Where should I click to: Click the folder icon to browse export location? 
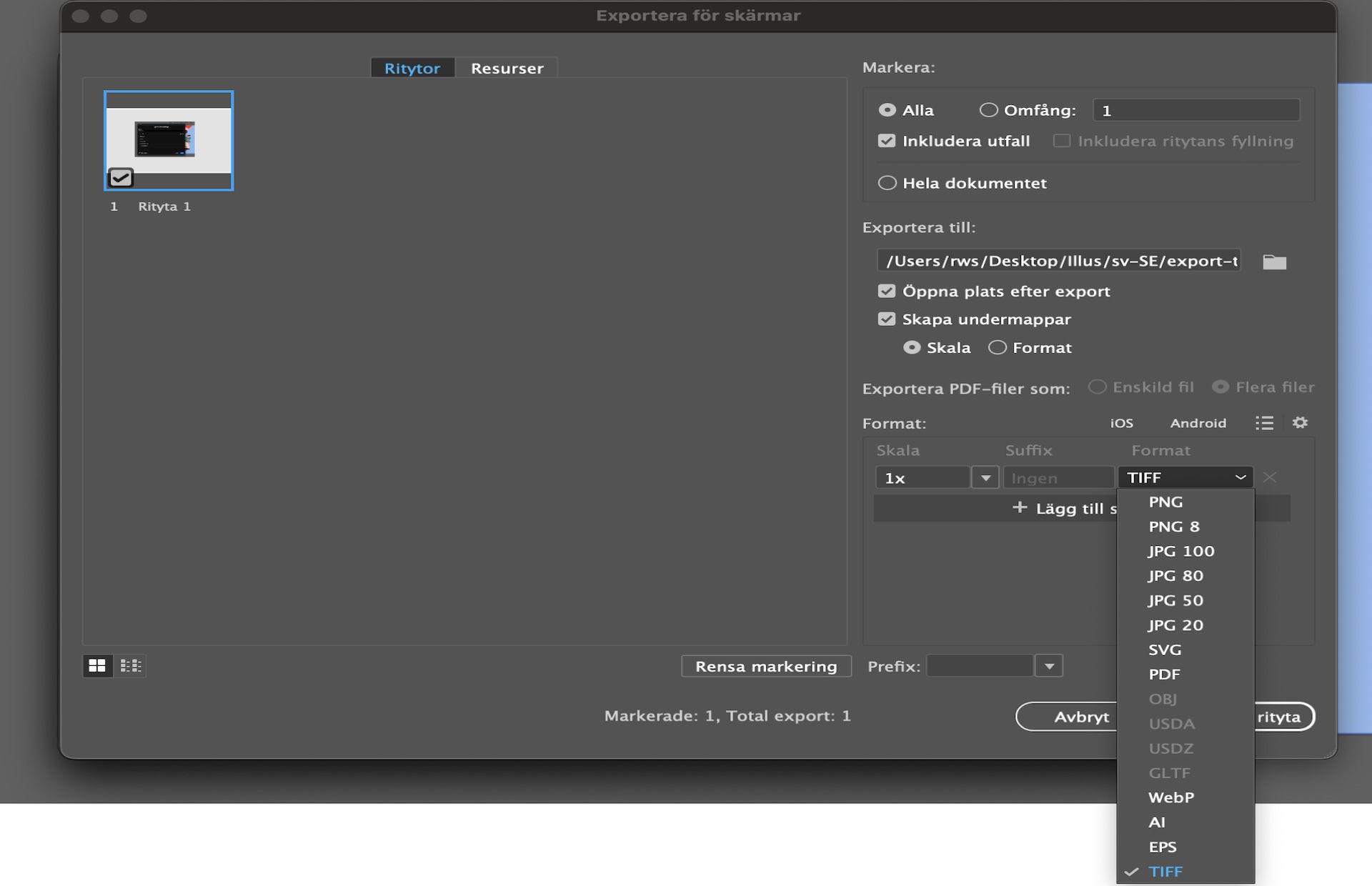pos(1274,262)
